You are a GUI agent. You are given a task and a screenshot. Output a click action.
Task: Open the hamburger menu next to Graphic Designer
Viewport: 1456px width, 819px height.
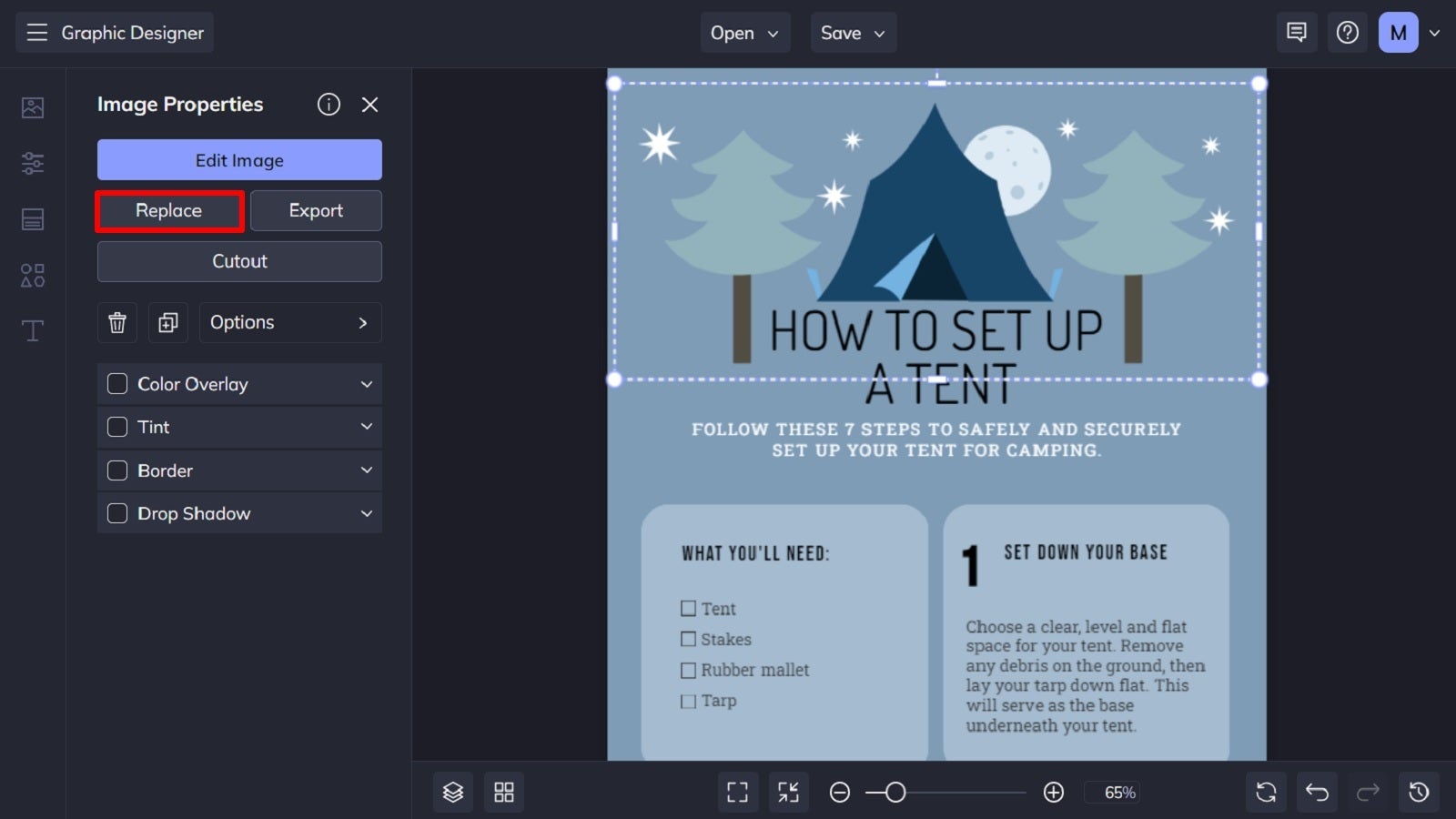pos(36,32)
